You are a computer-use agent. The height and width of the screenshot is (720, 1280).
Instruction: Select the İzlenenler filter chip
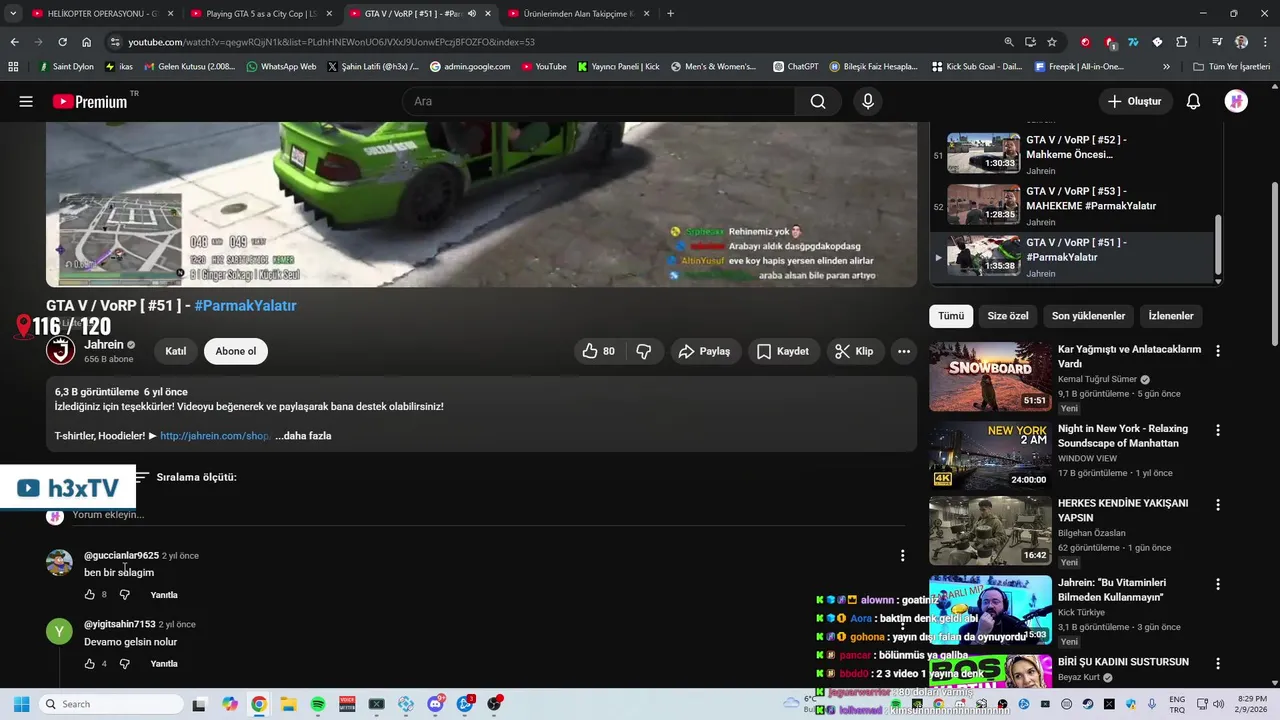click(x=1171, y=316)
